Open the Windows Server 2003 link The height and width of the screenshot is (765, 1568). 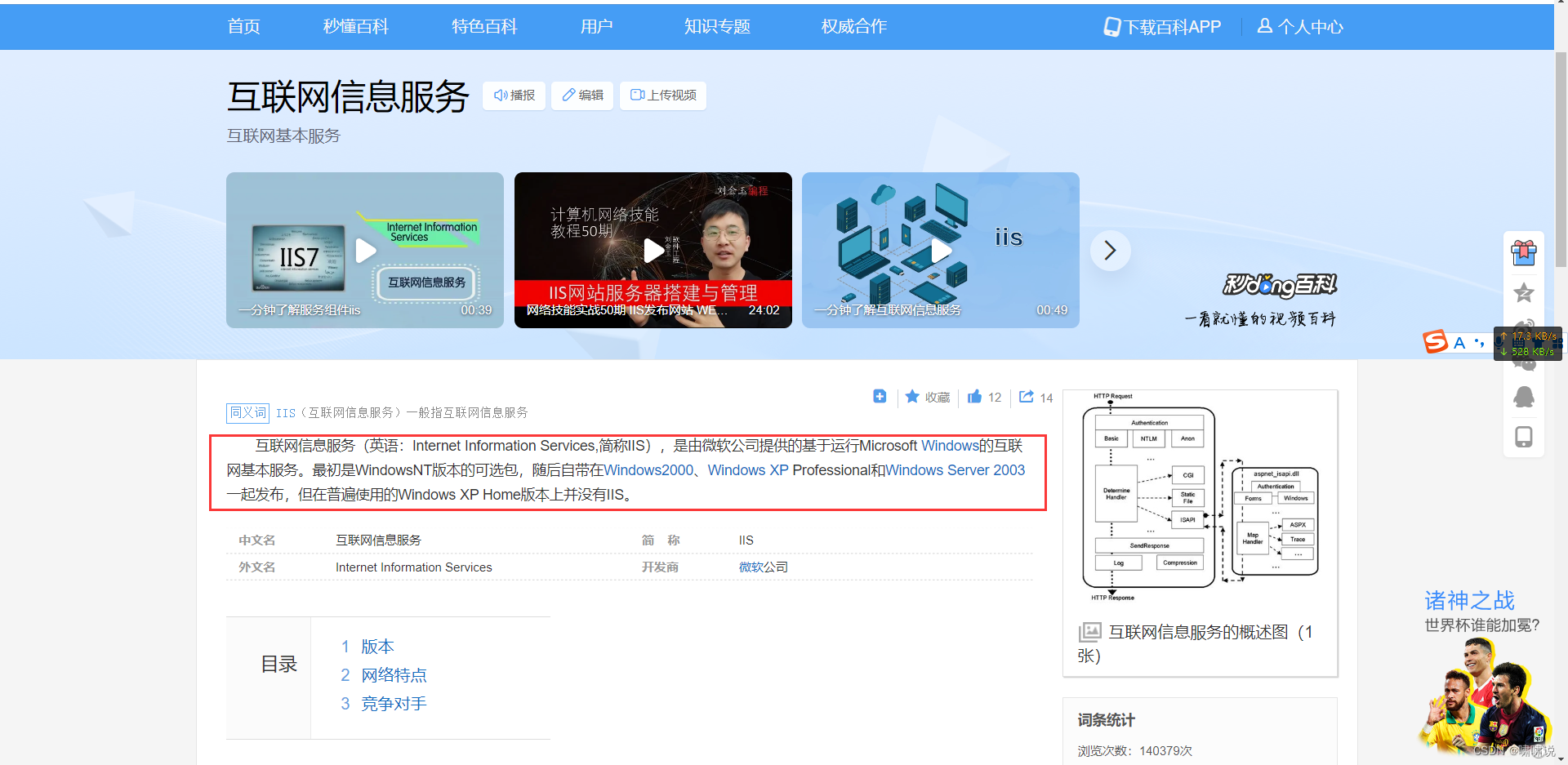pyautogui.click(x=955, y=470)
